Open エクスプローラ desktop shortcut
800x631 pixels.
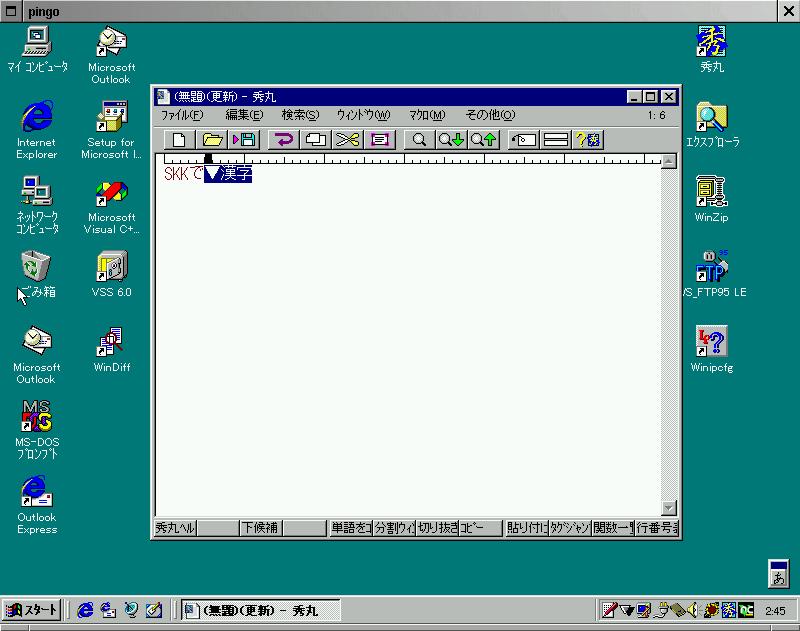tap(712, 125)
